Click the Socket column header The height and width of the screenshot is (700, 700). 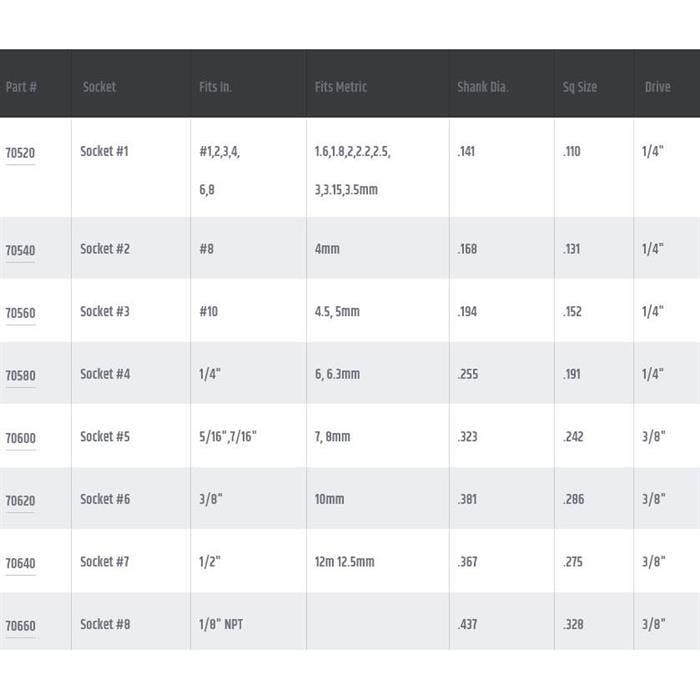99,87
